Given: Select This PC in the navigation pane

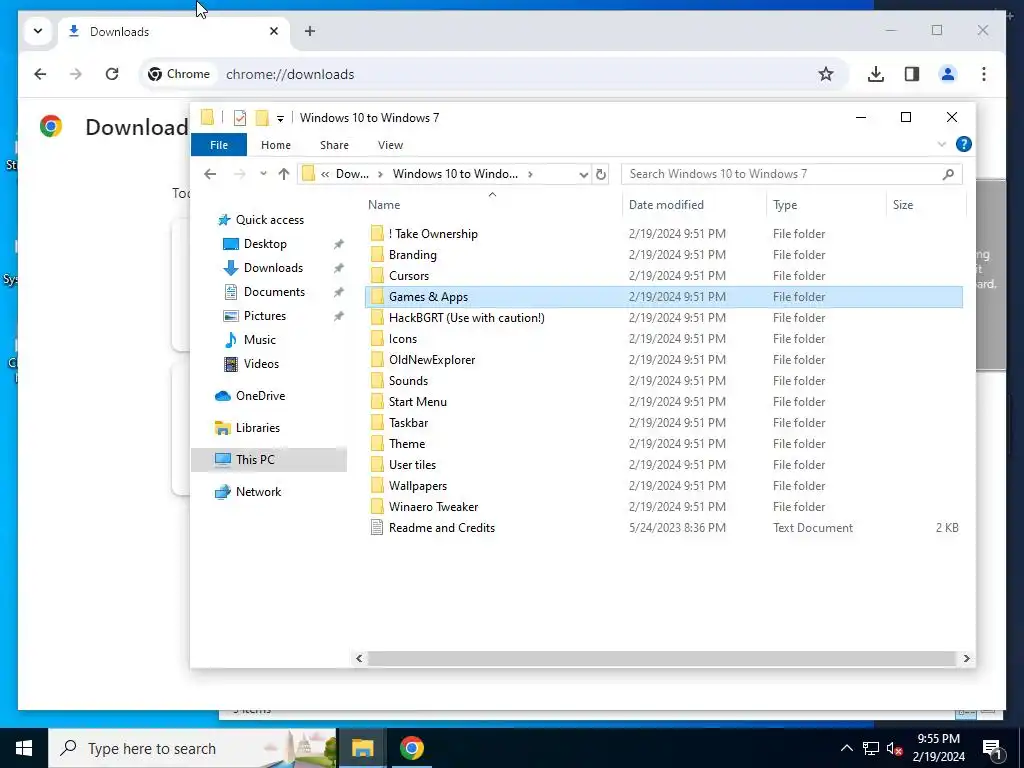Looking at the screenshot, I should 269,460.
